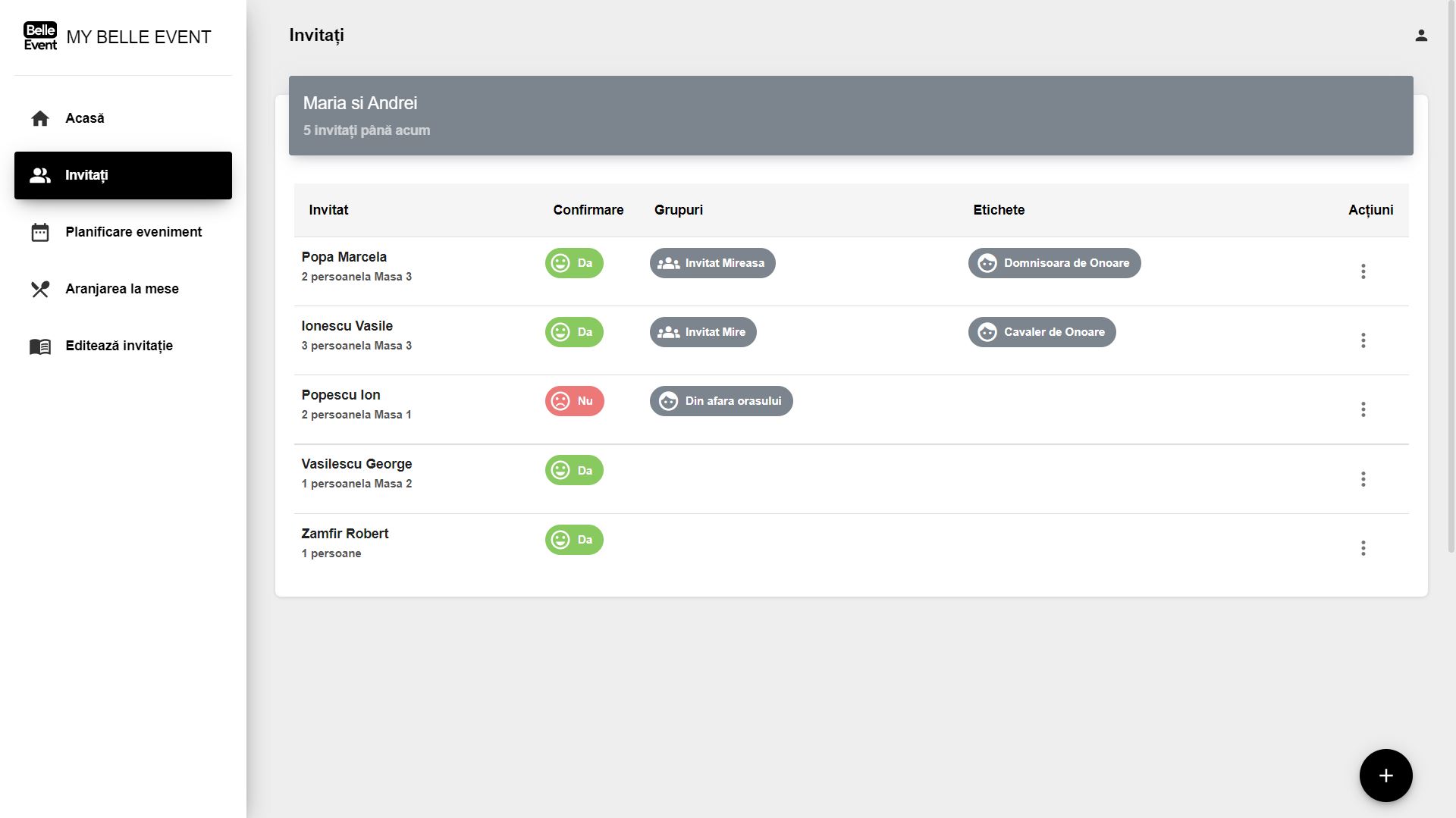This screenshot has width=1456, height=818.
Task: Click the calendar icon for Planificare eveniment
Action: tap(40, 232)
